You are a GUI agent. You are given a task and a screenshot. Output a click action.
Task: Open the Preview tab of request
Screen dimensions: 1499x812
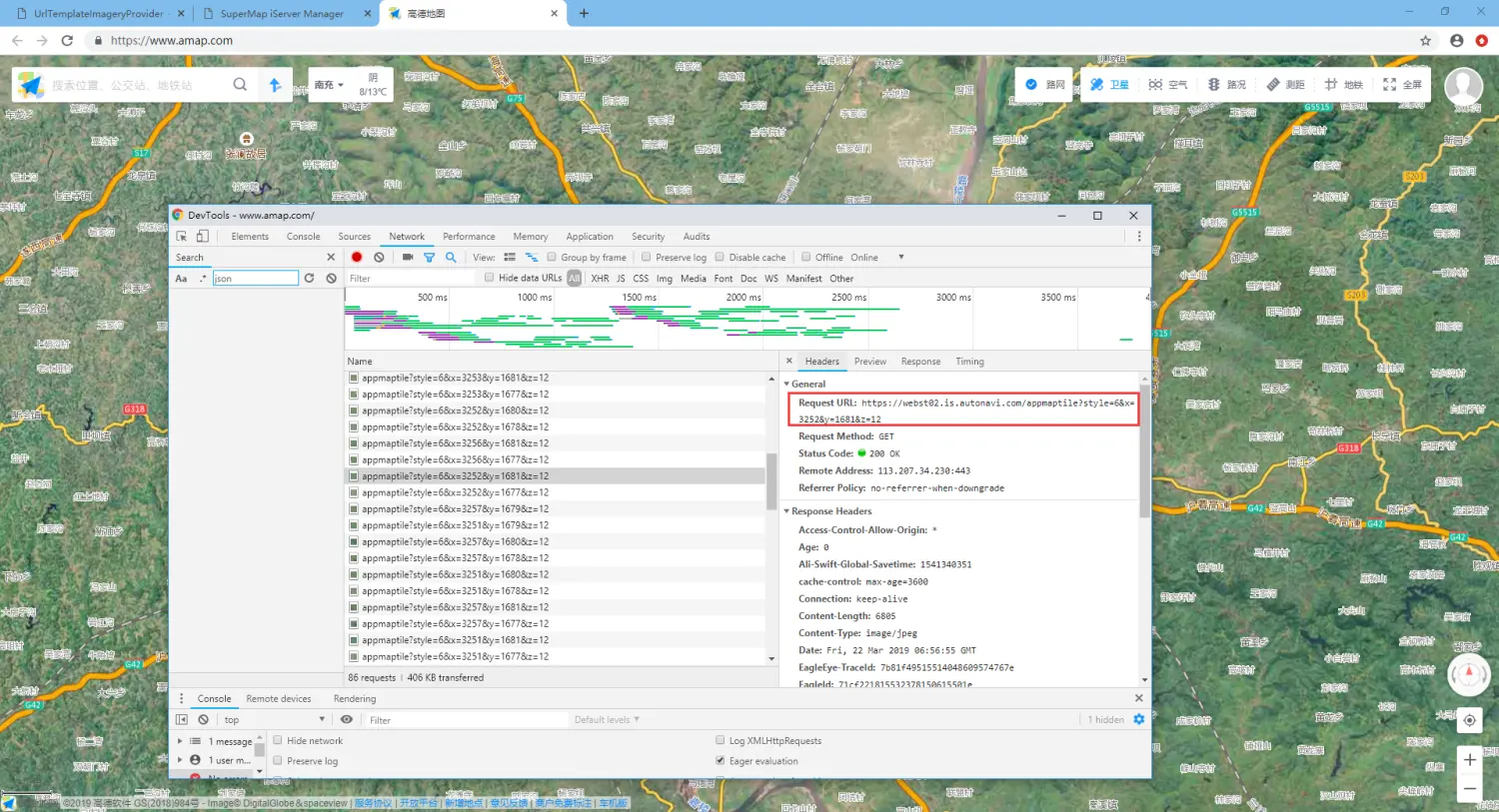(870, 362)
